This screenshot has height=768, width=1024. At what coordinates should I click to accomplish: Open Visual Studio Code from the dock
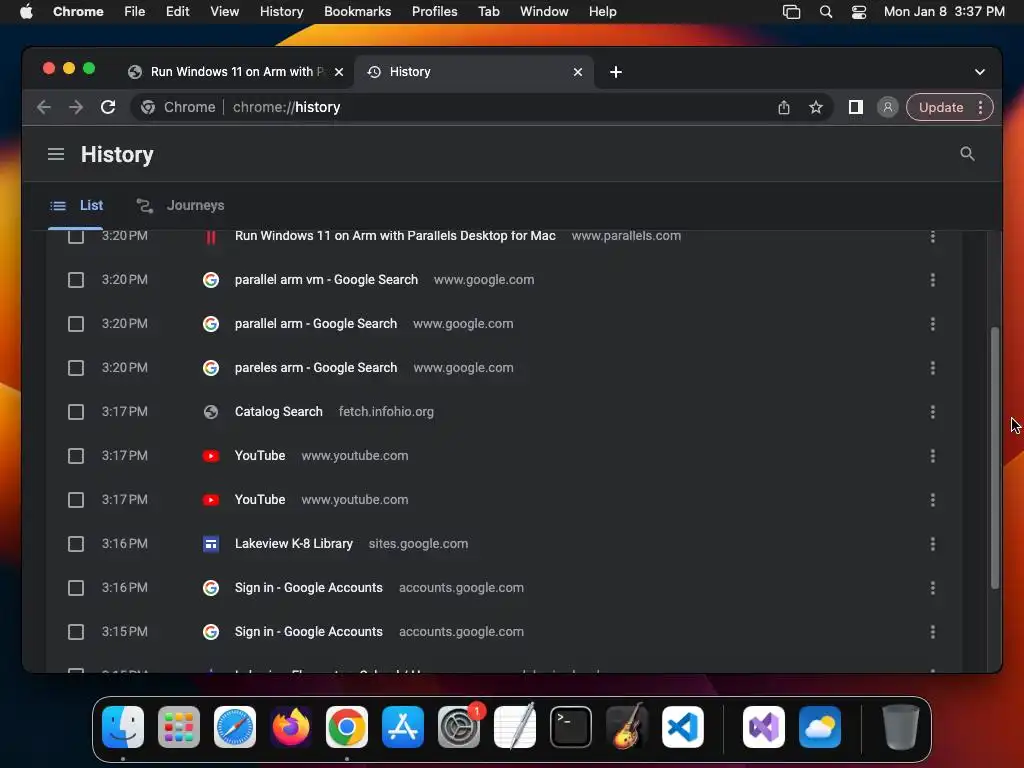pos(682,727)
